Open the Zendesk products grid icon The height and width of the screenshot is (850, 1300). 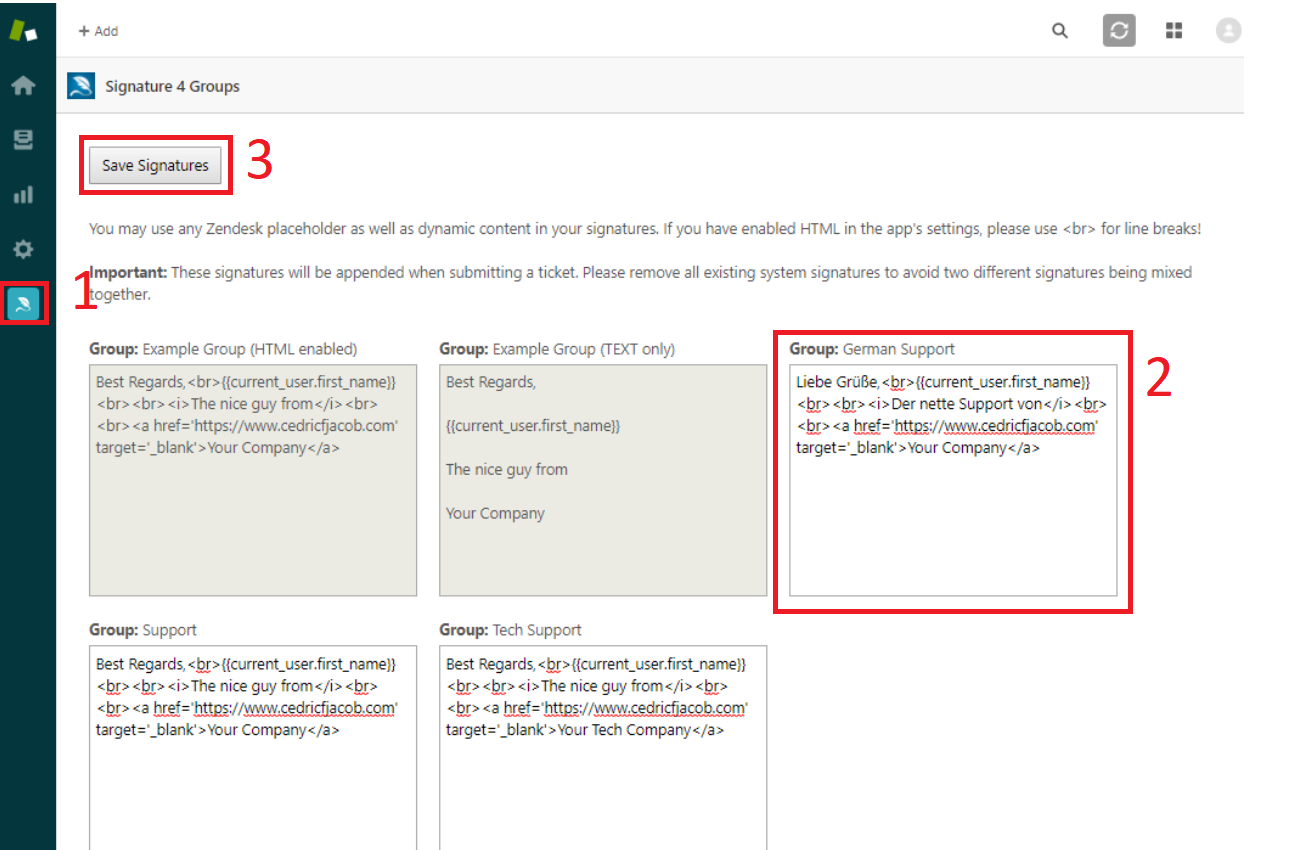(1174, 31)
